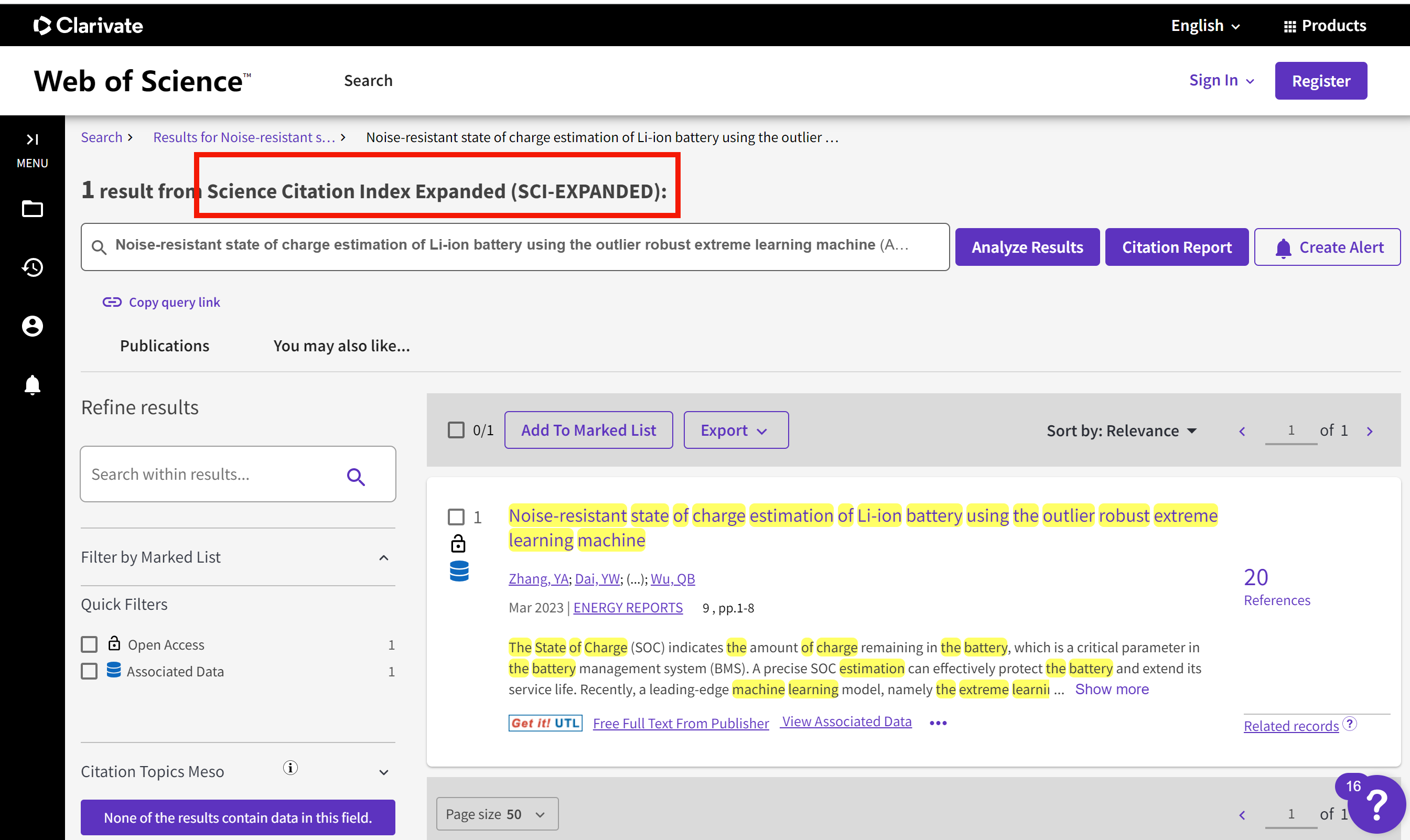
Task: Click the three-dots more options icon
Action: (x=938, y=723)
